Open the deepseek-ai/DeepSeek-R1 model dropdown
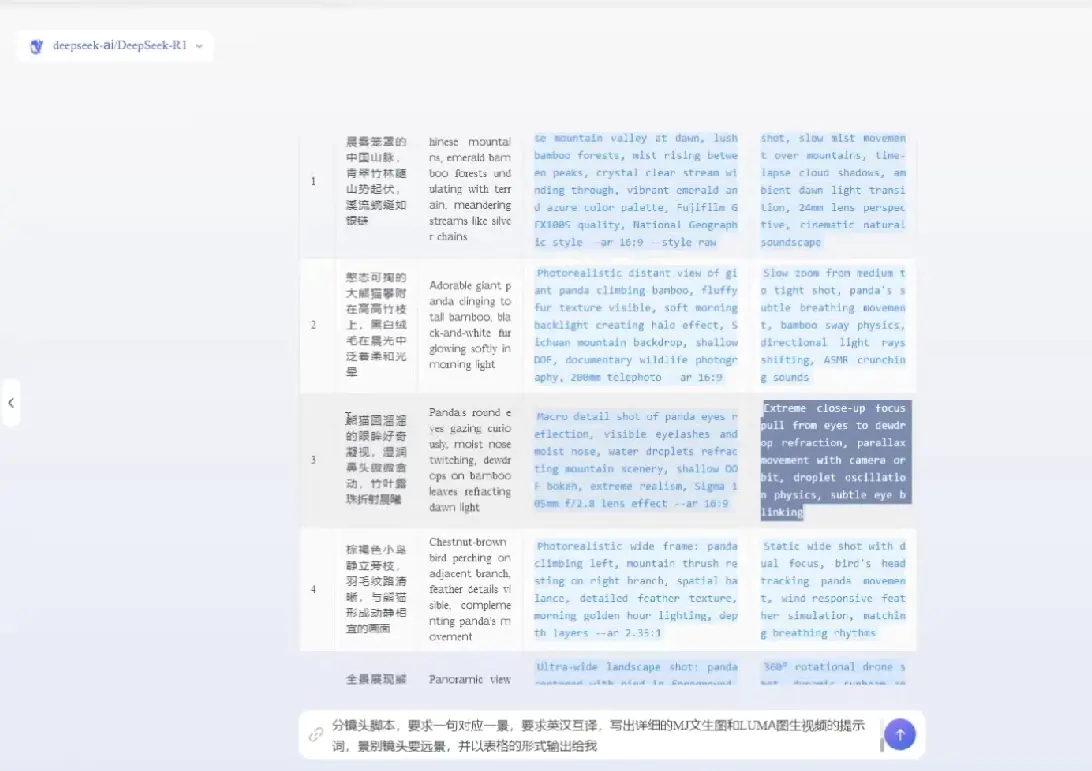 click(115, 45)
